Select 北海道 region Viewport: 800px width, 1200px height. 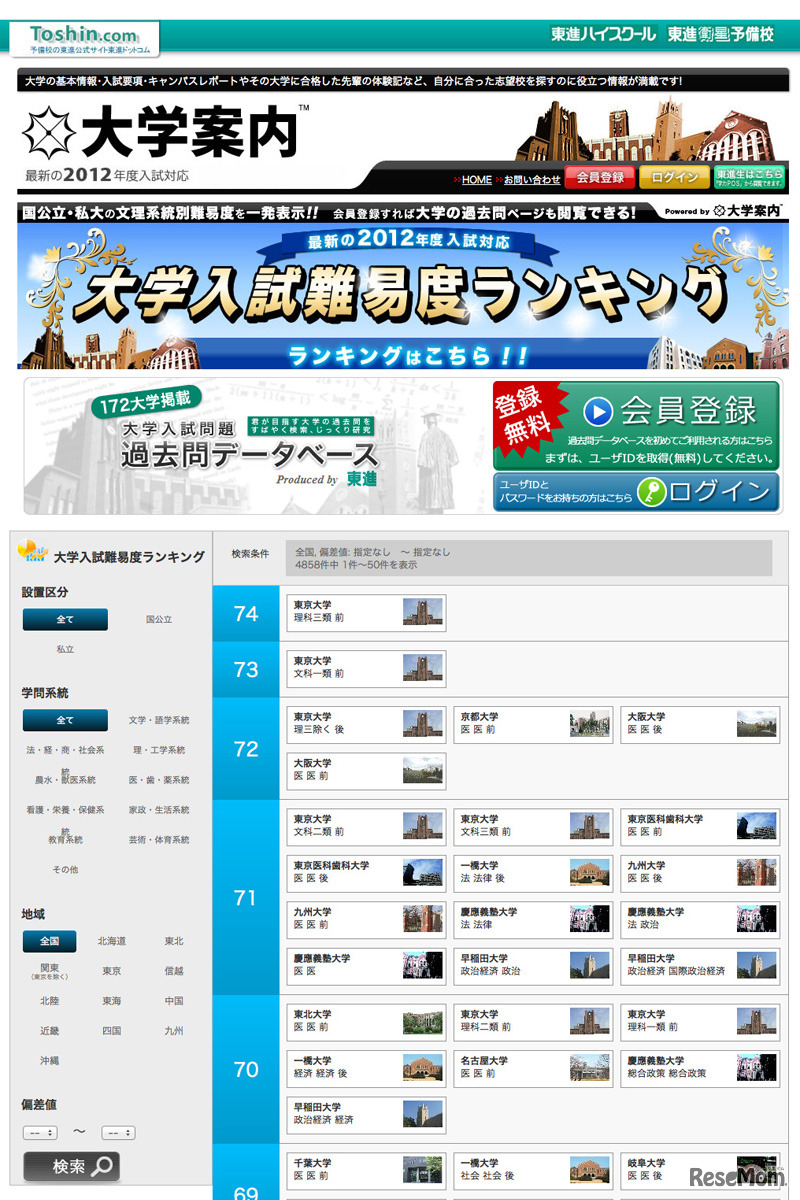112,941
